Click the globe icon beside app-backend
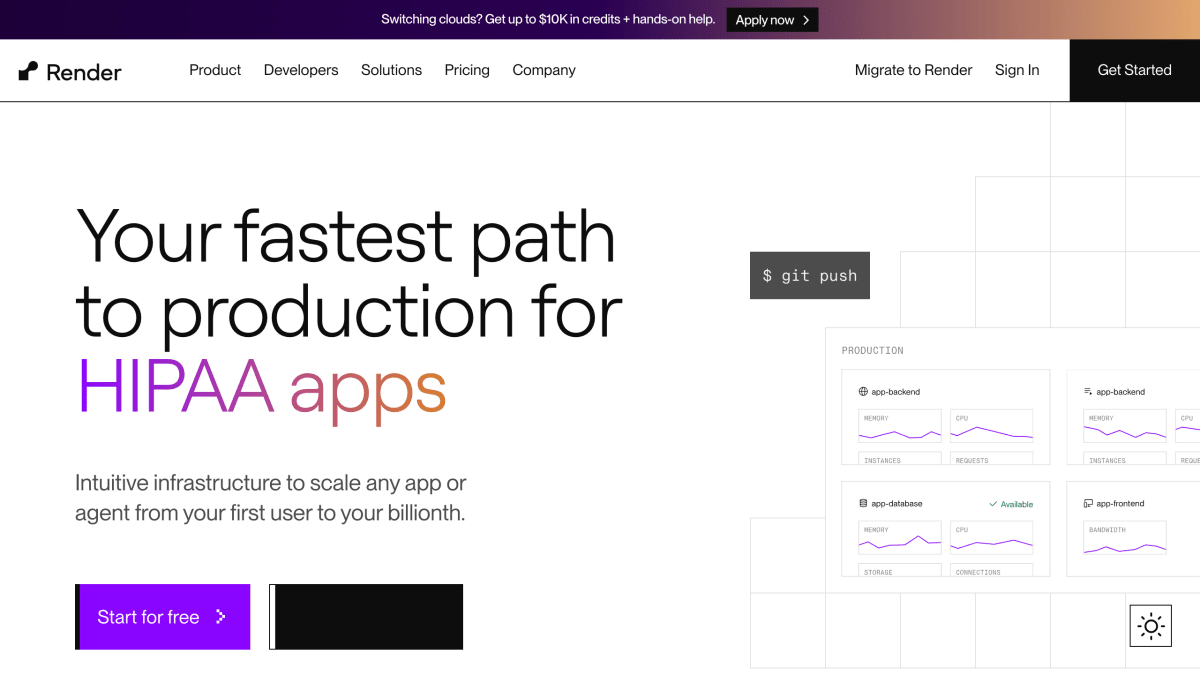The height and width of the screenshot is (675, 1200). coord(863,392)
